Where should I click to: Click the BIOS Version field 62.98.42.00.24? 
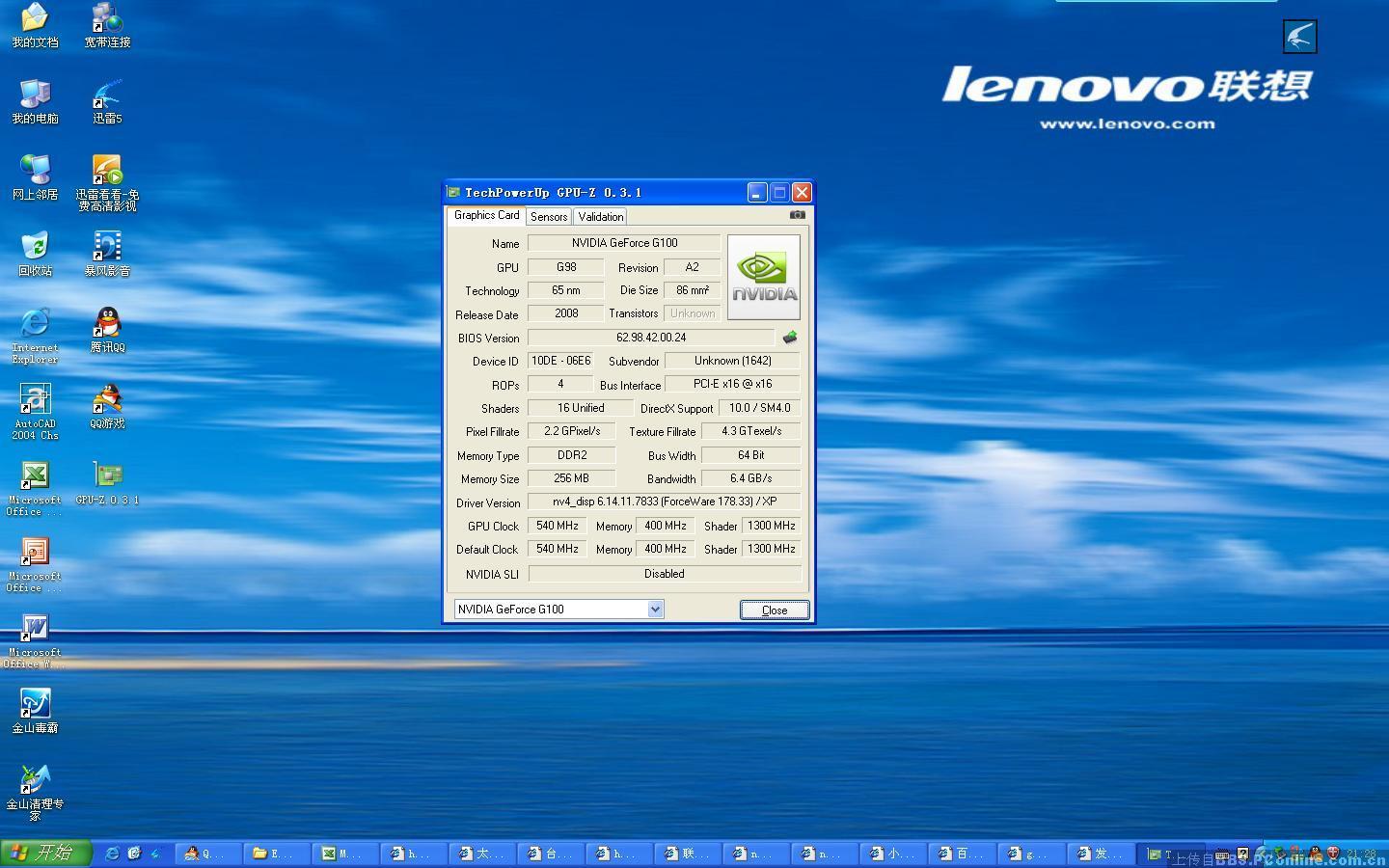[651, 338]
